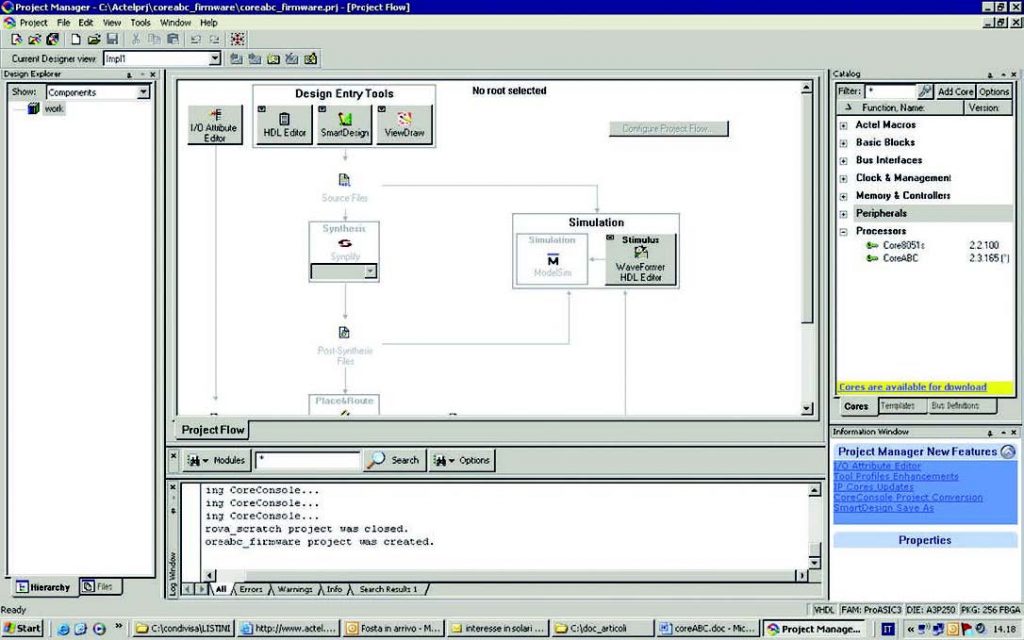Launch SmartDesign from Design Entry Tools
The height and width of the screenshot is (640, 1024).
(x=343, y=126)
